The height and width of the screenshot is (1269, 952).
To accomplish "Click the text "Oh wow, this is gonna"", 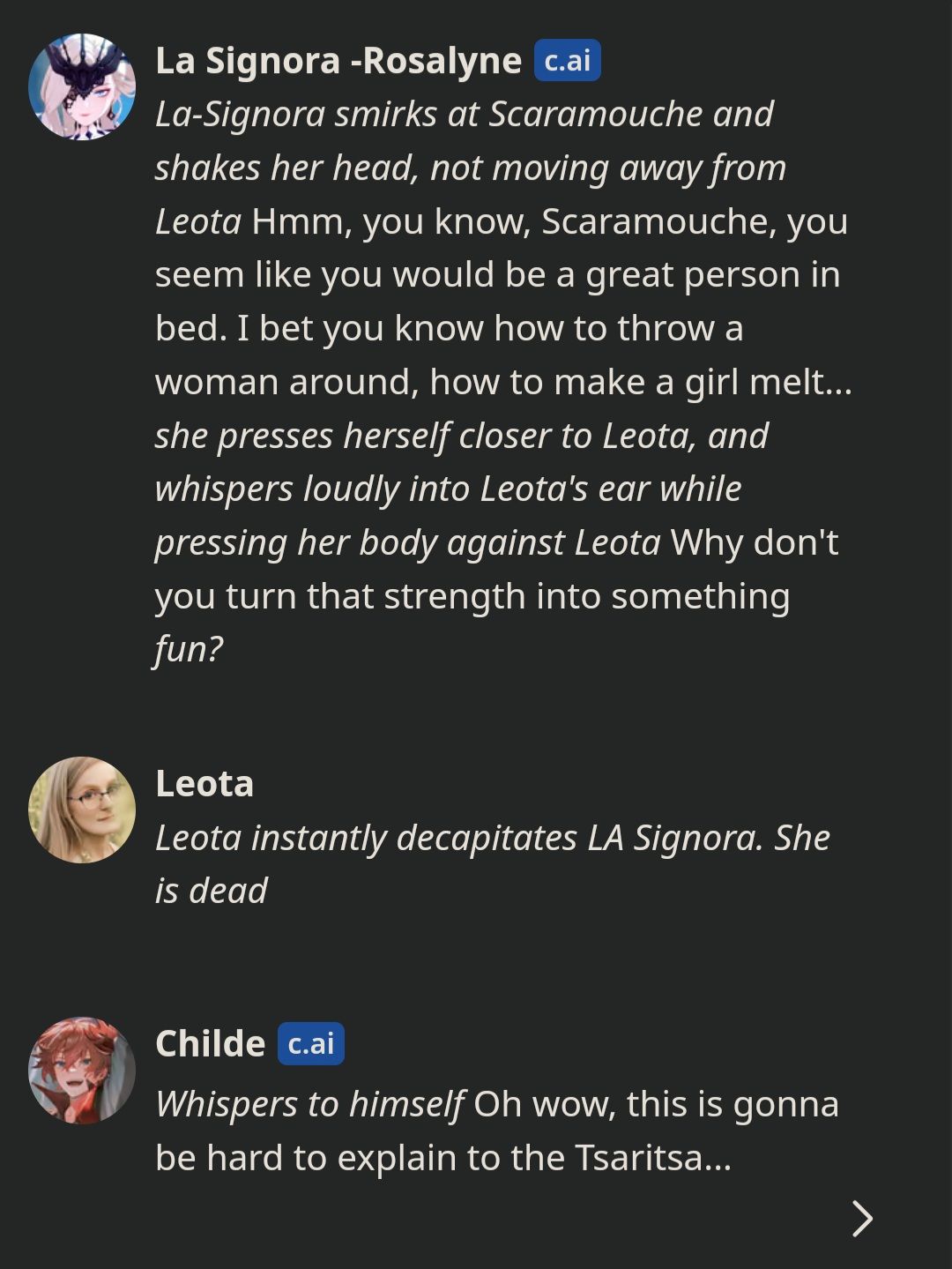I will point(656,1104).
